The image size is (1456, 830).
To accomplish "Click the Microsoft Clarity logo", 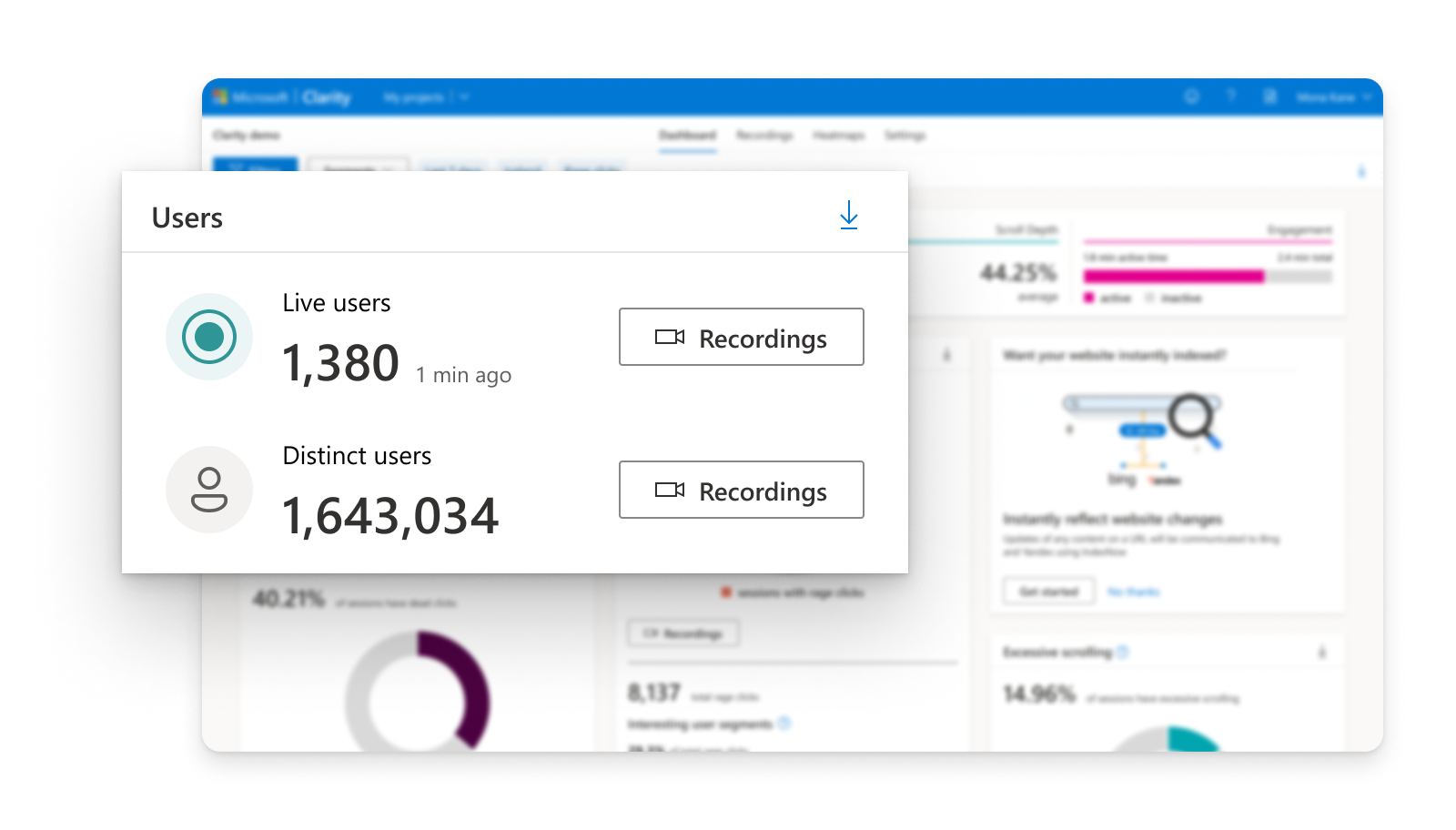I will (282, 97).
